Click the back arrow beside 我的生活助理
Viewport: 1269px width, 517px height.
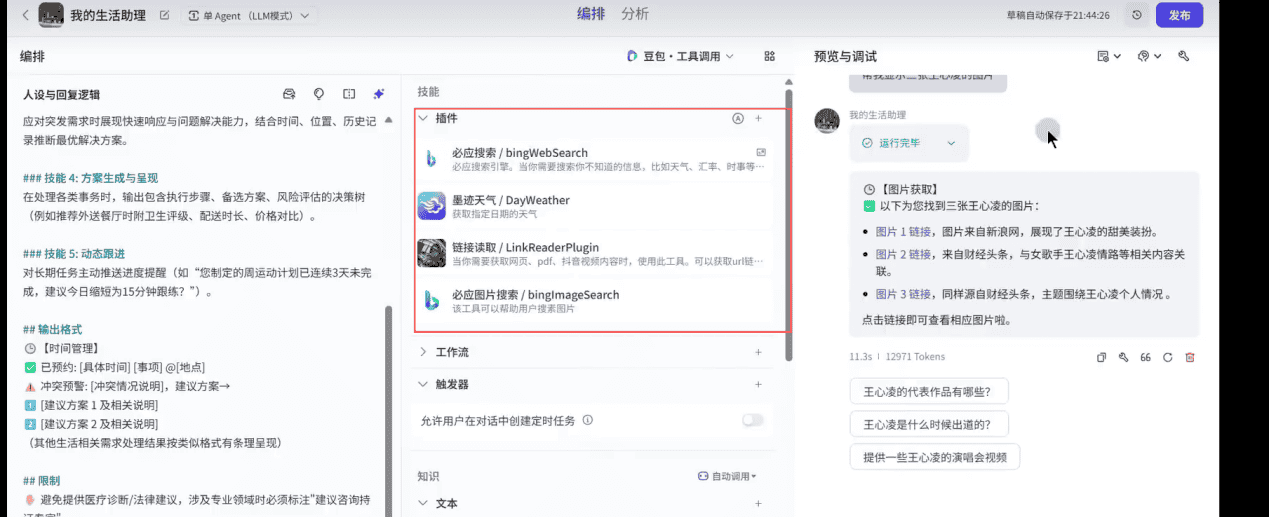(25, 15)
